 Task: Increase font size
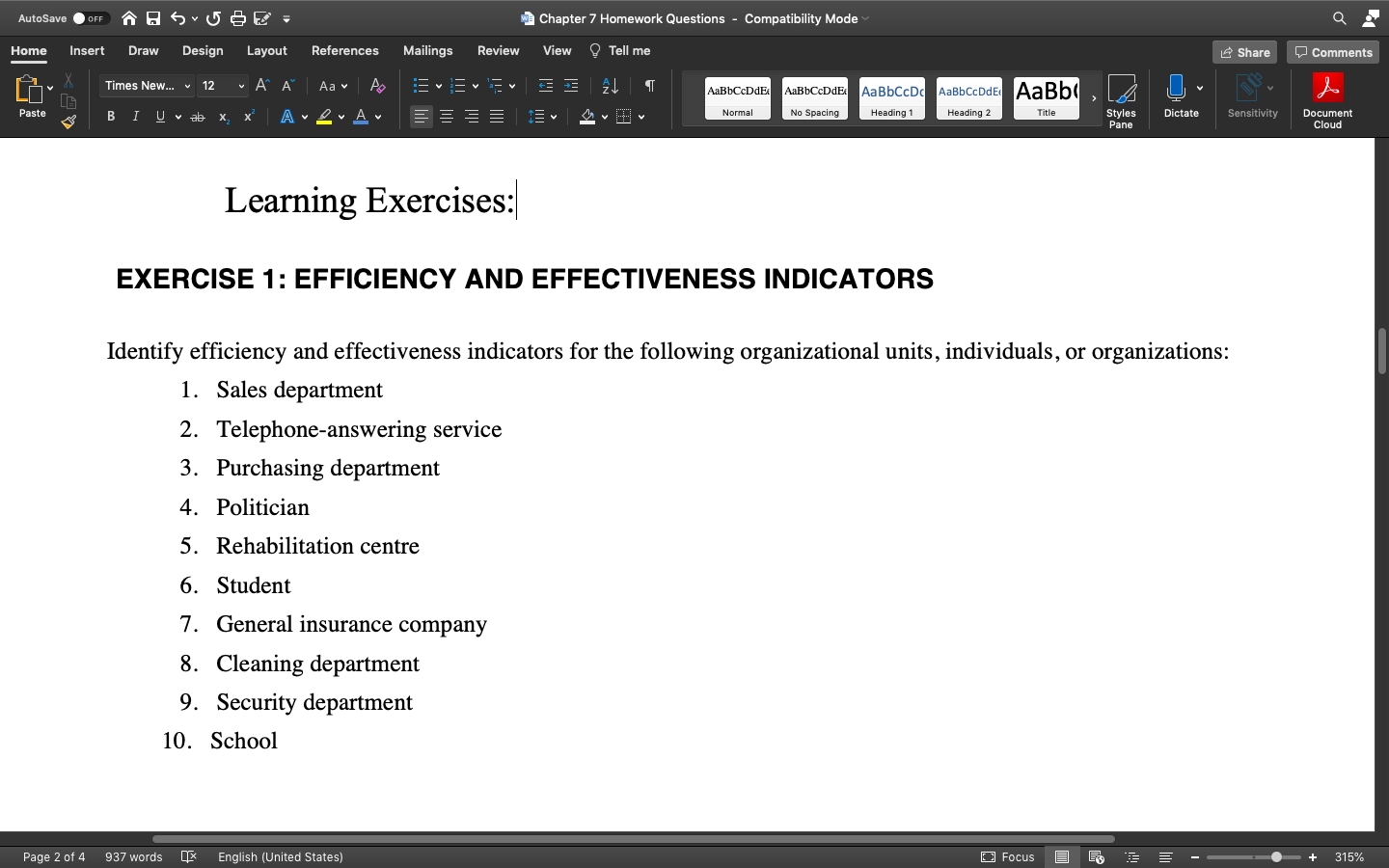point(262,86)
